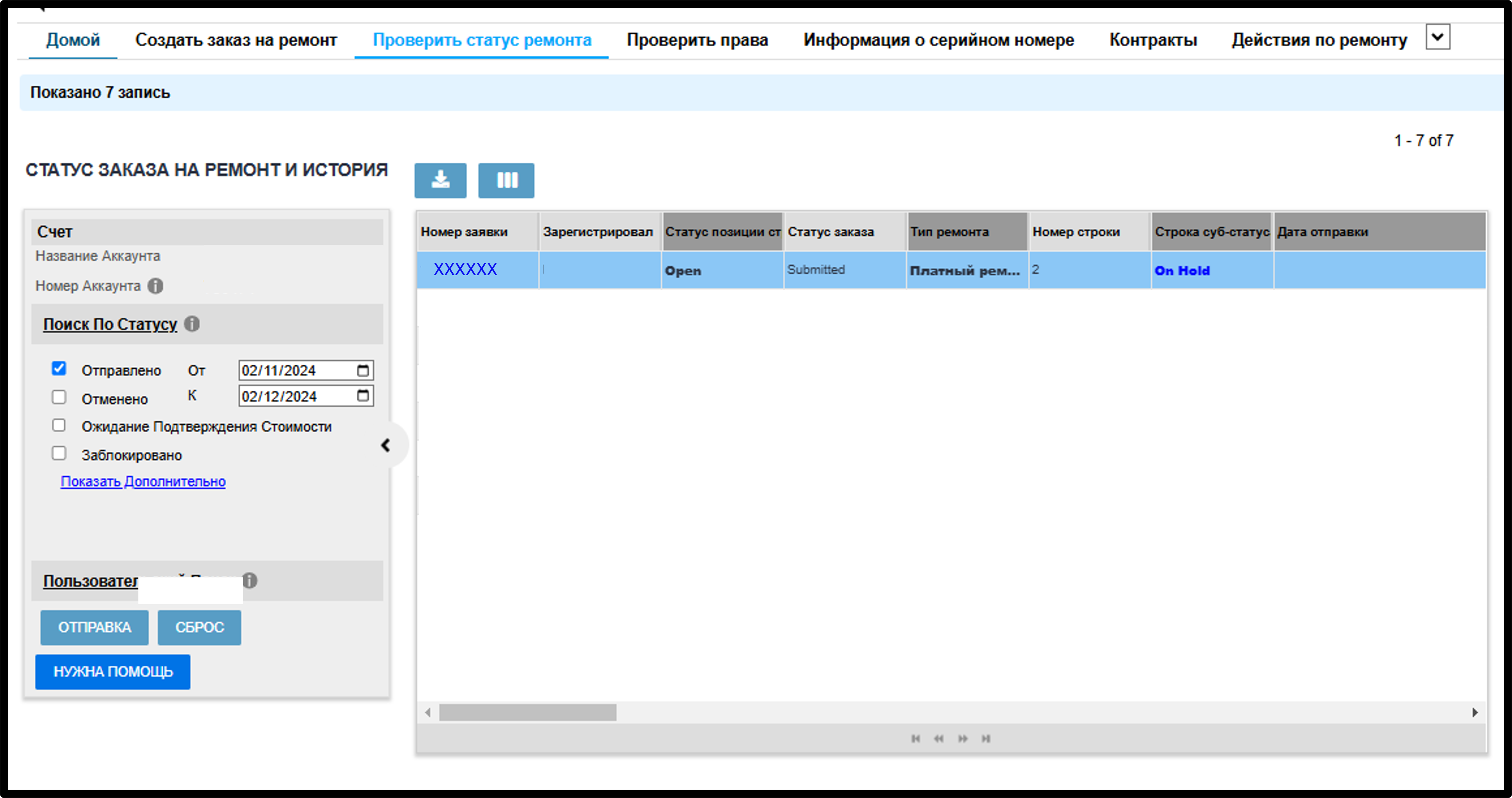1512x798 pixels.
Task: Click the download/export icon button
Action: [x=440, y=180]
